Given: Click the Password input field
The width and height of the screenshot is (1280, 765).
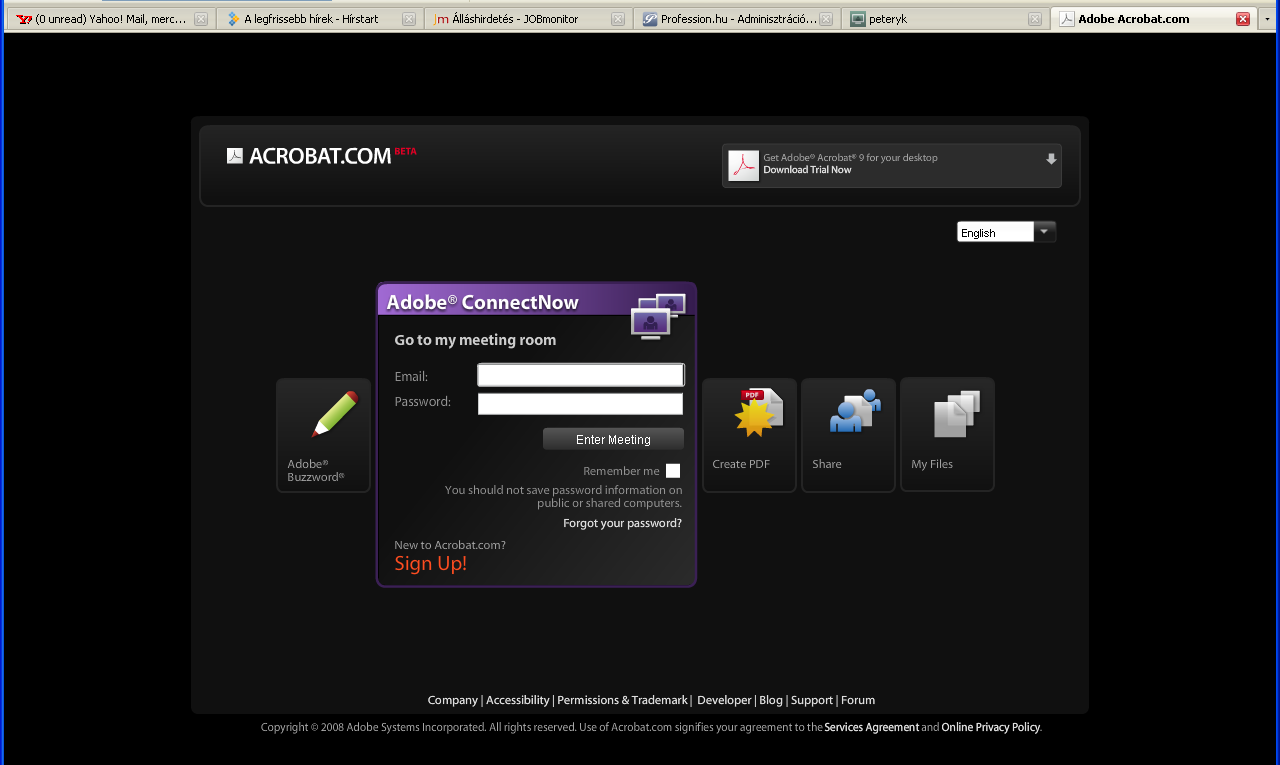Looking at the screenshot, I should click(580, 404).
